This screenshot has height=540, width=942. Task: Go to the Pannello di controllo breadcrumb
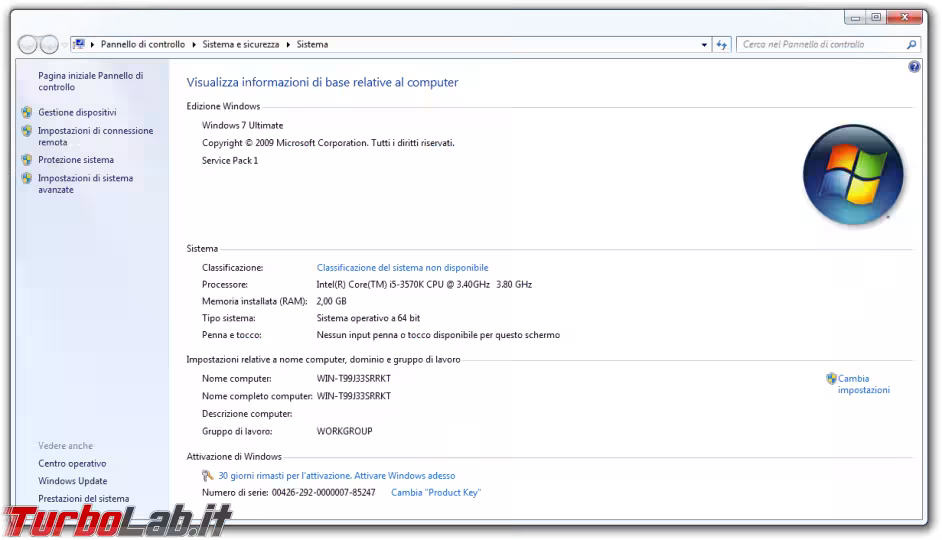142,45
